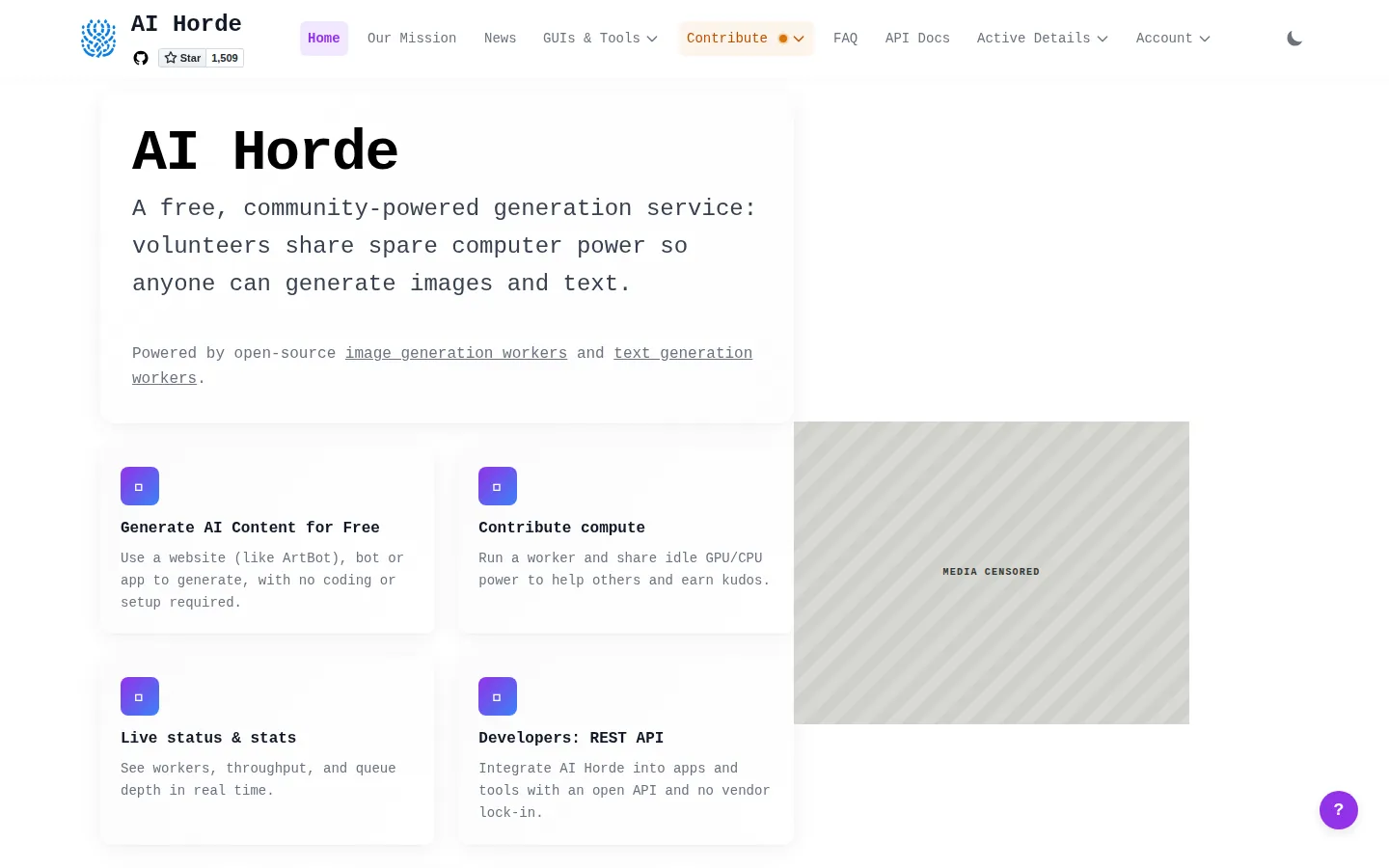Click the Live status & stats icon
Image resolution: width=1389 pixels, height=868 pixels.
point(140,696)
